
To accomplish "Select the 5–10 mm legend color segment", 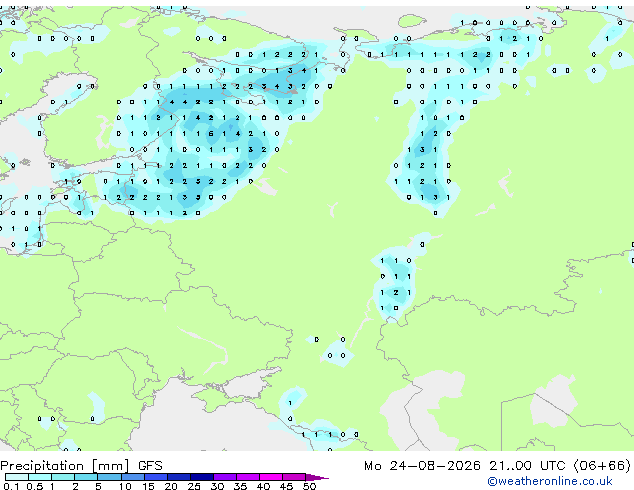I will [x=109, y=477].
